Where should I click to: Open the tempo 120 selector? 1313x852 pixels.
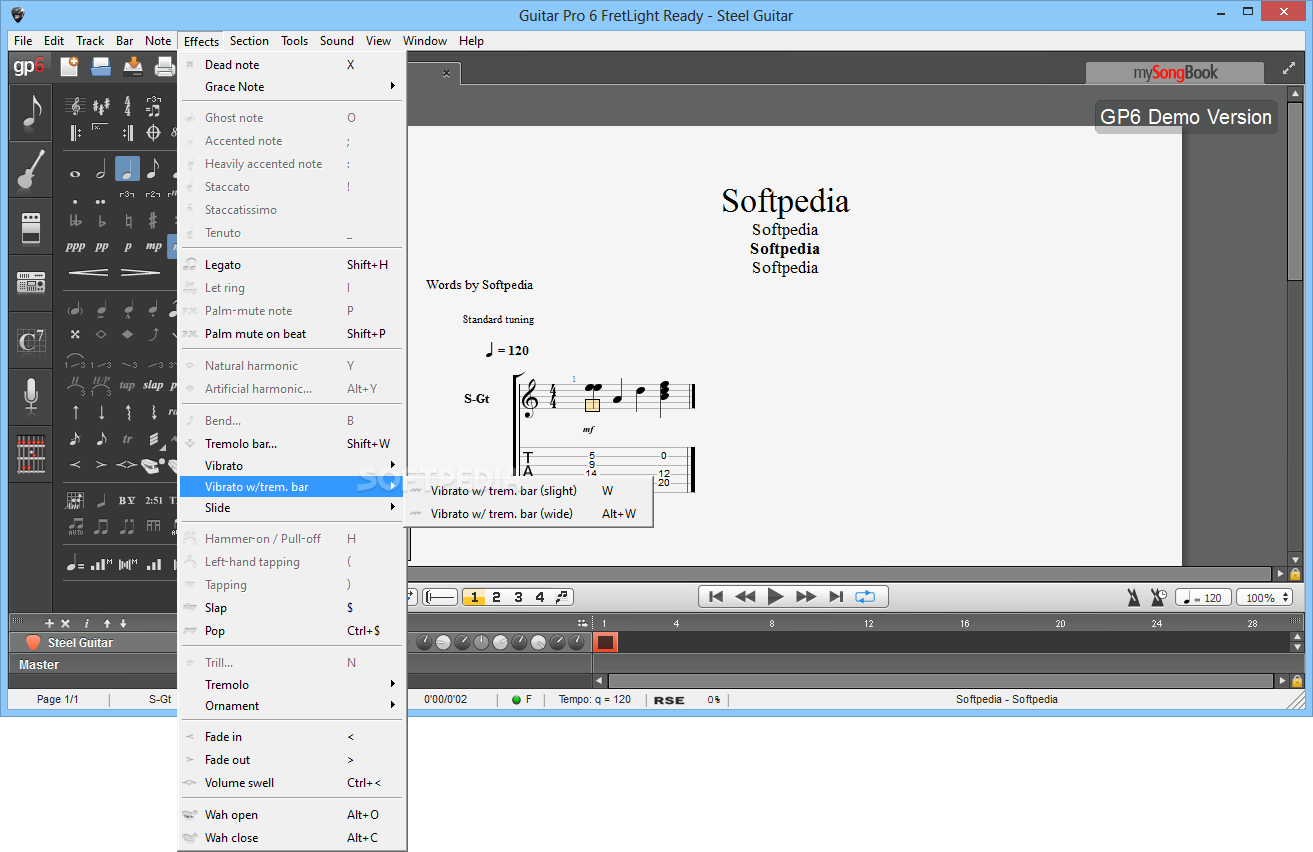(x=1203, y=597)
